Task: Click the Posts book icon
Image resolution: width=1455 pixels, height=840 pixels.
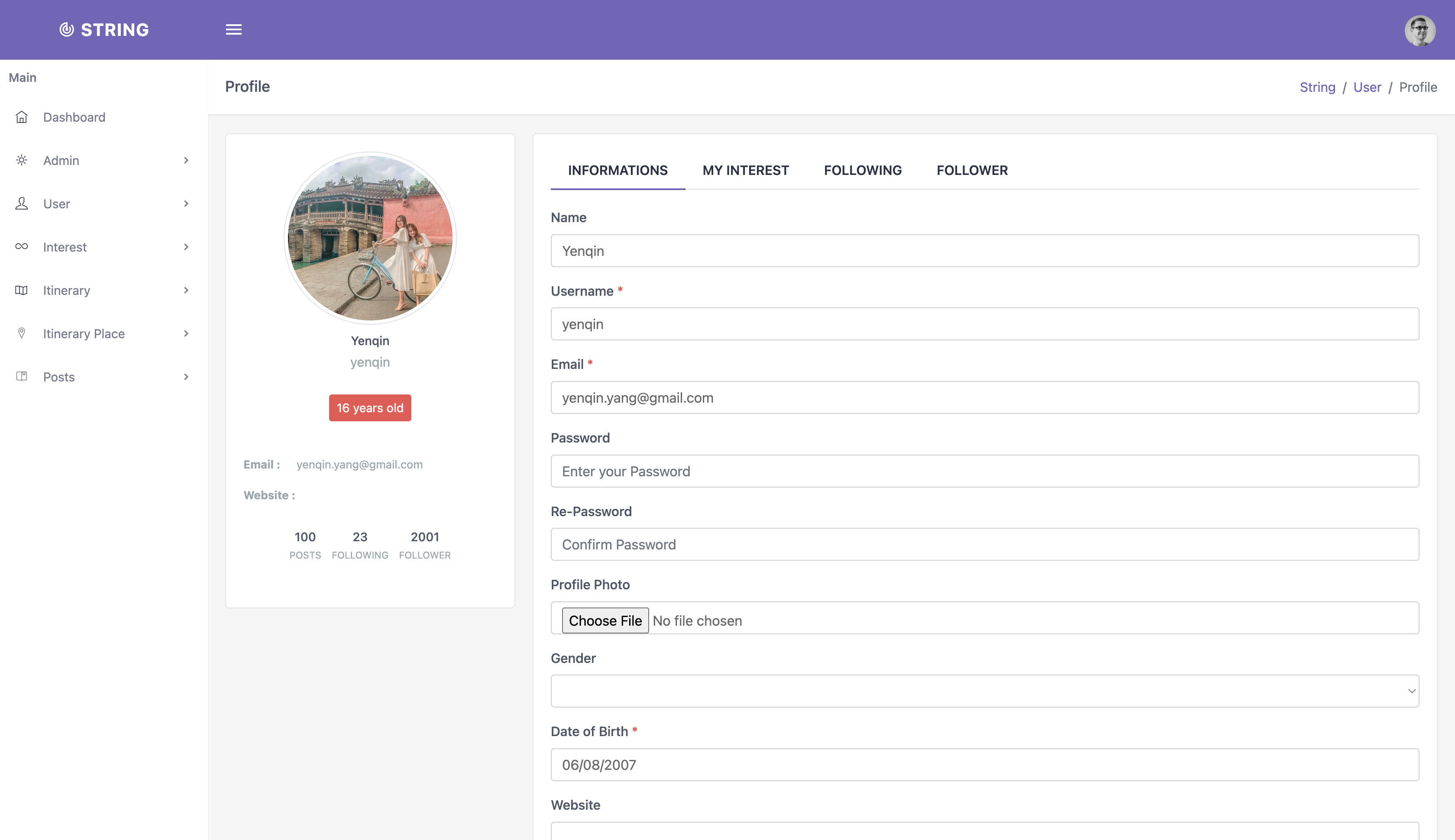Action: [21, 377]
